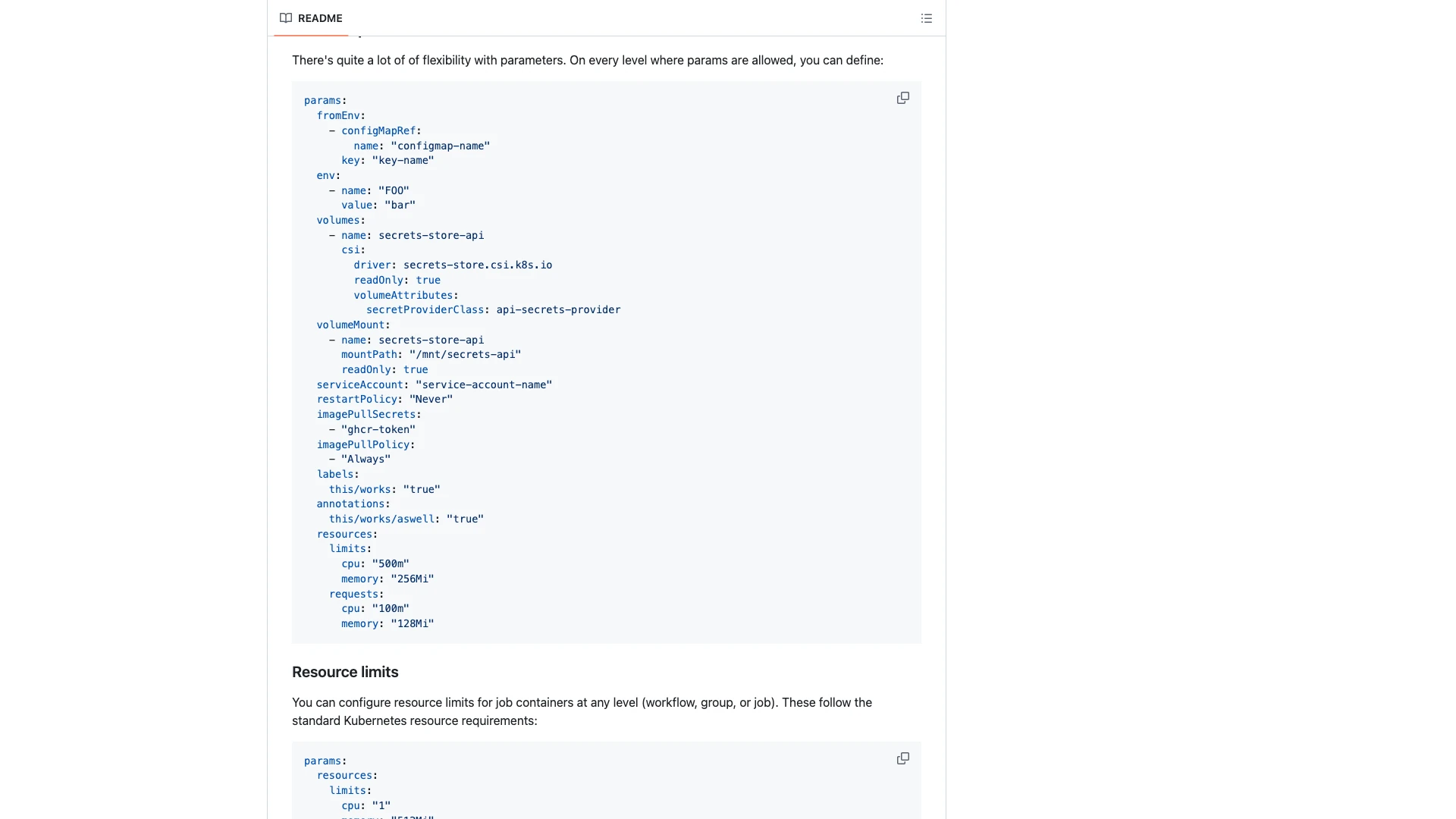Copy the parameters YAML code snippet
1456x819 pixels.
pyautogui.click(x=902, y=98)
